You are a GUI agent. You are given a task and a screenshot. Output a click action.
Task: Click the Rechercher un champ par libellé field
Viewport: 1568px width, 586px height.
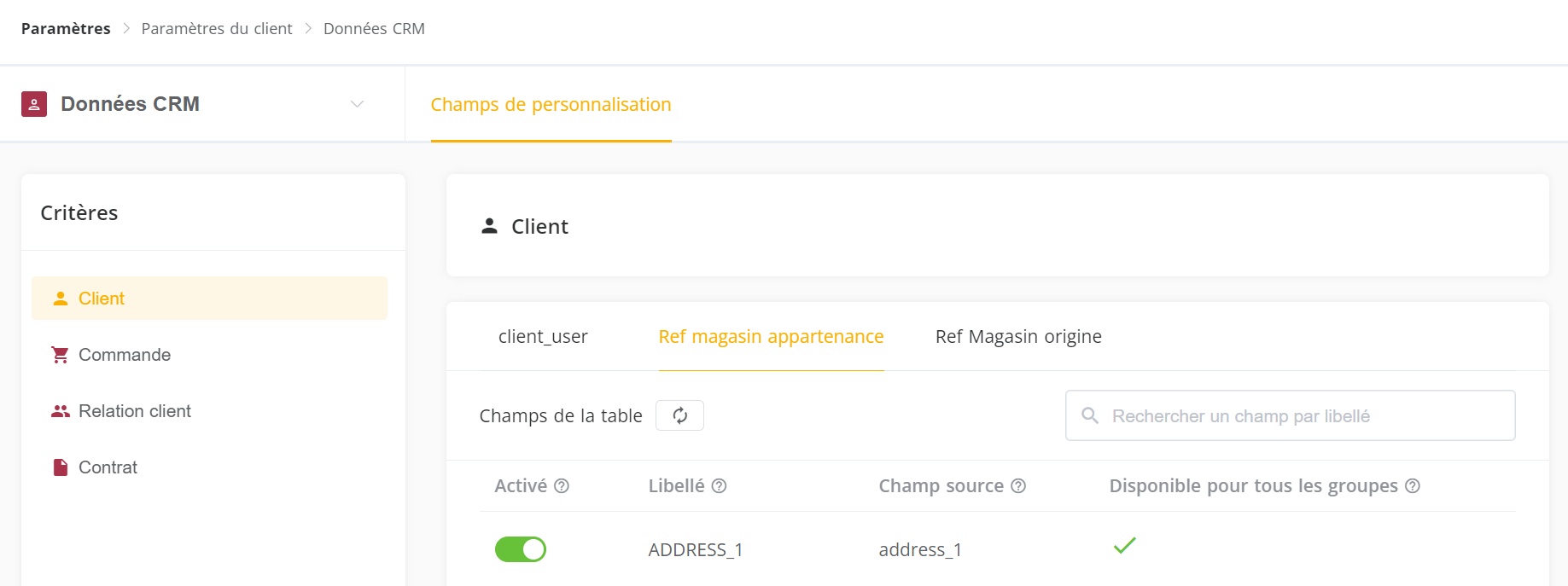pos(1290,415)
